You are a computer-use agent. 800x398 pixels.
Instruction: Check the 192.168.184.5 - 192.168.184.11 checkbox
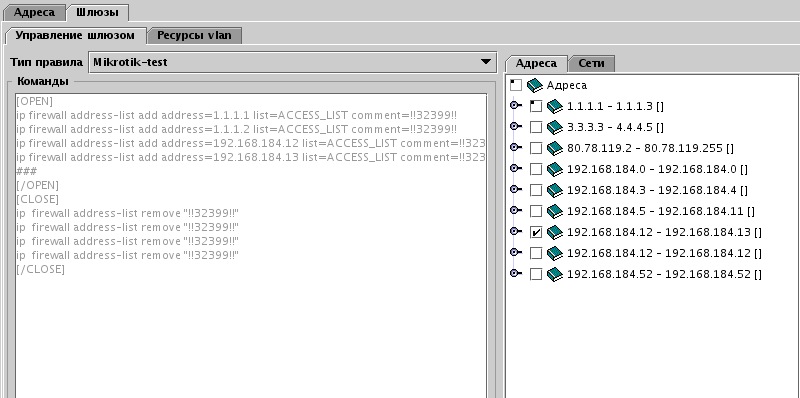[x=536, y=211]
